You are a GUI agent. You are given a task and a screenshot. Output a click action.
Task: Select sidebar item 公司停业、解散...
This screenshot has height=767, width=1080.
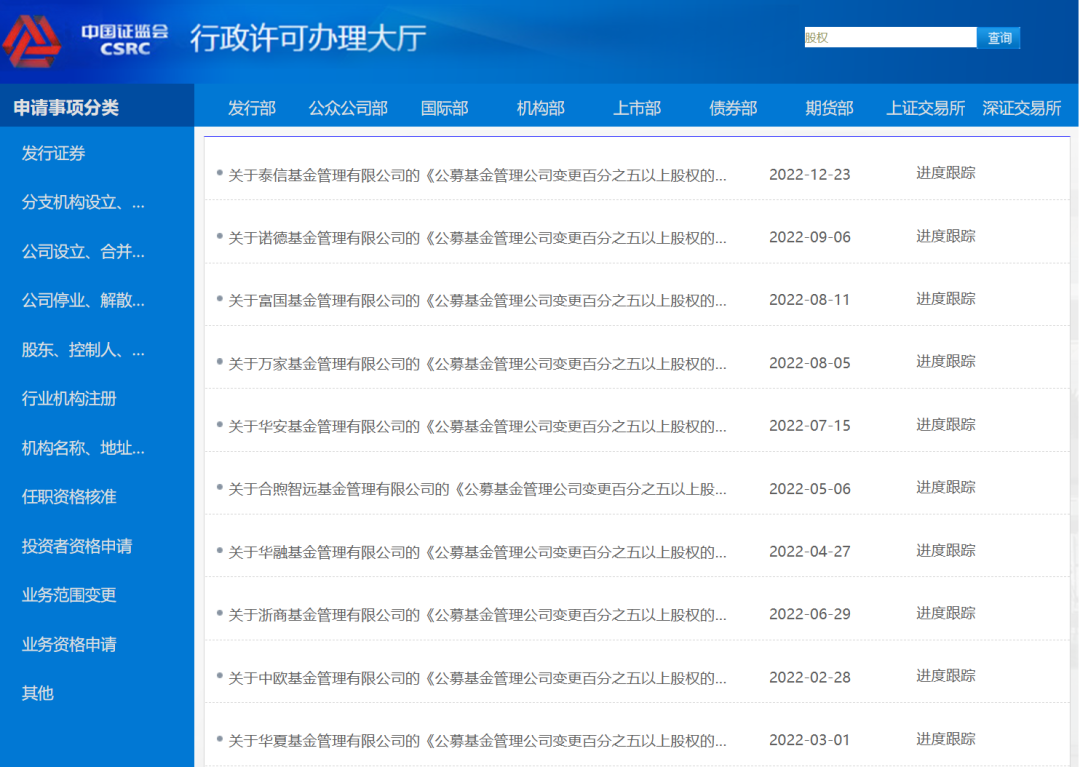point(83,300)
